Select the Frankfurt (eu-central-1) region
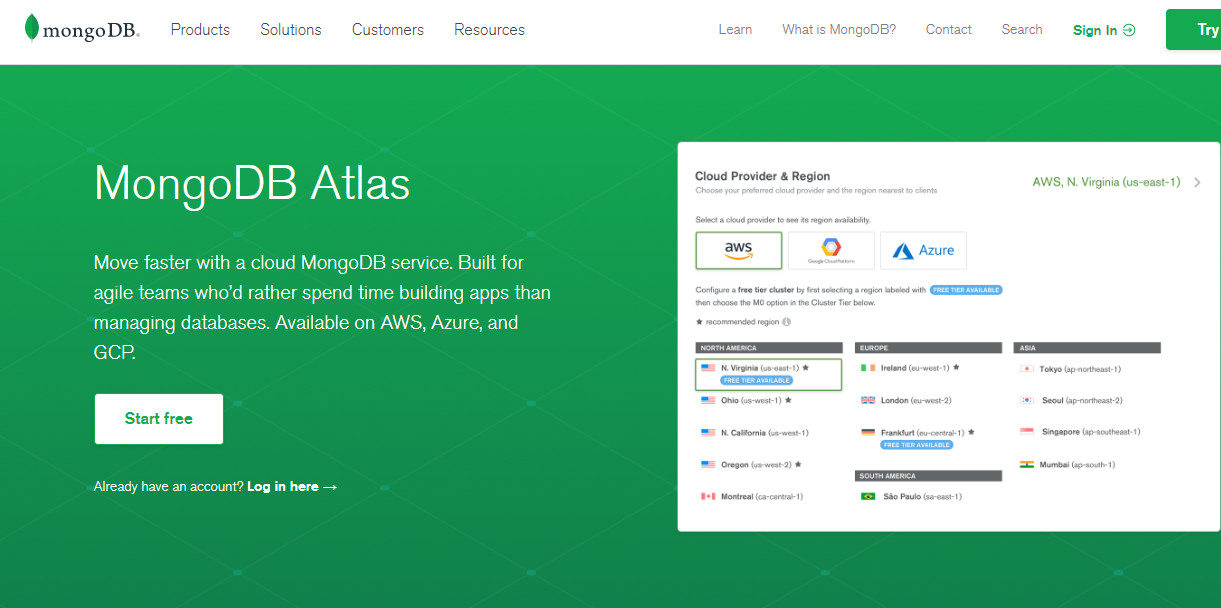Screen dimensions: 1221x608 [x=917, y=433]
